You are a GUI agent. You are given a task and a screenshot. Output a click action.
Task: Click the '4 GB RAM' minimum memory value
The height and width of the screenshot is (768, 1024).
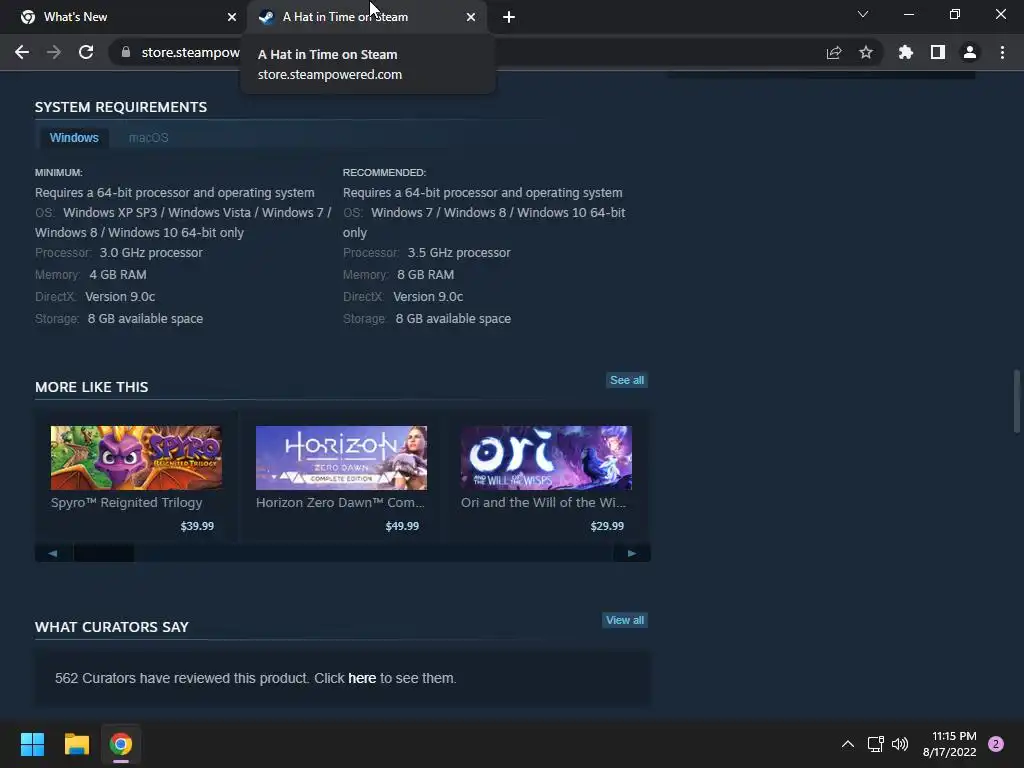click(118, 274)
